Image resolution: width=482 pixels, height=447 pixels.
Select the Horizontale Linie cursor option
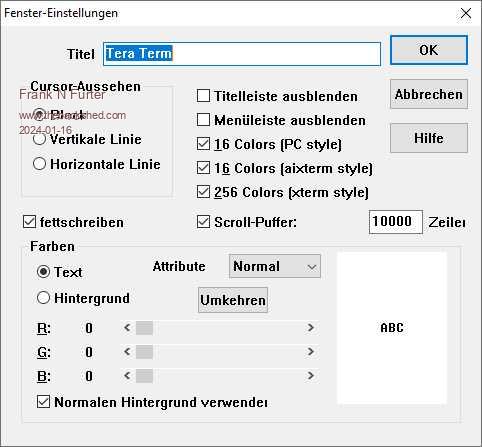point(40,164)
